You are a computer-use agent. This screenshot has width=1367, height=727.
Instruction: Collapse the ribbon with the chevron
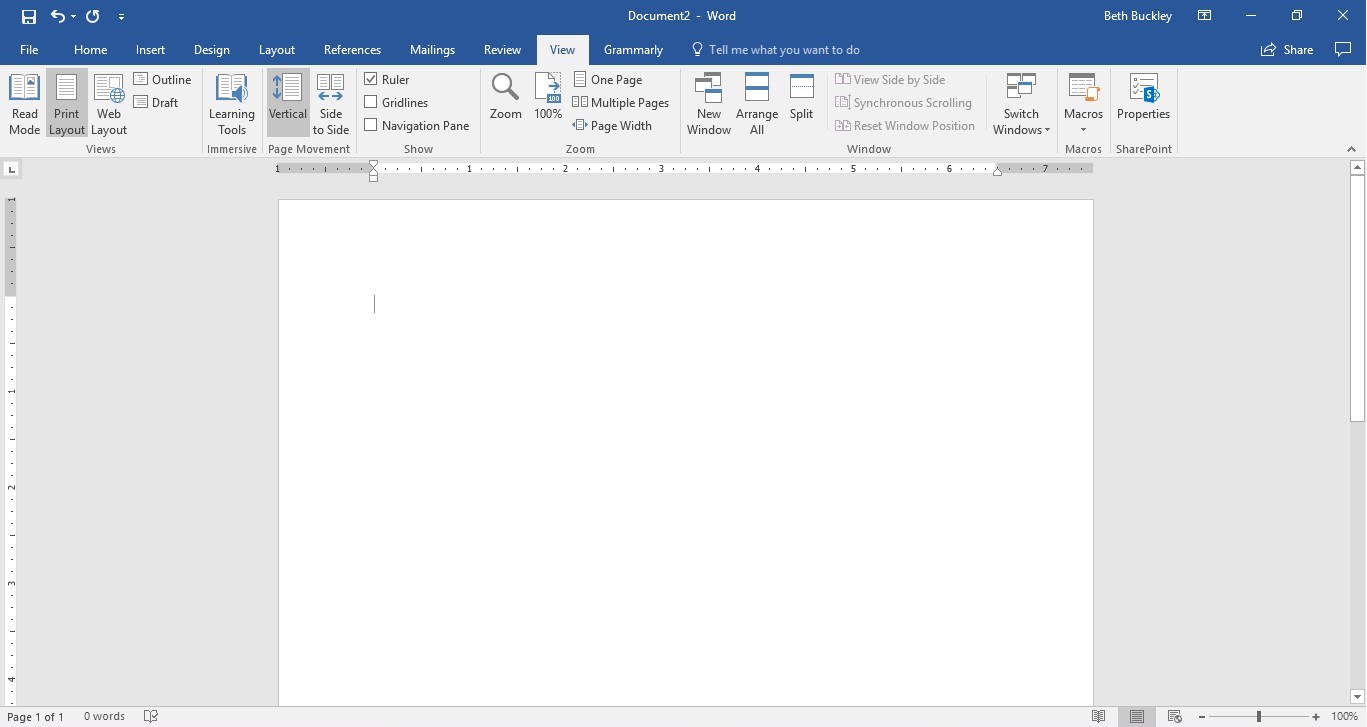[1351, 149]
